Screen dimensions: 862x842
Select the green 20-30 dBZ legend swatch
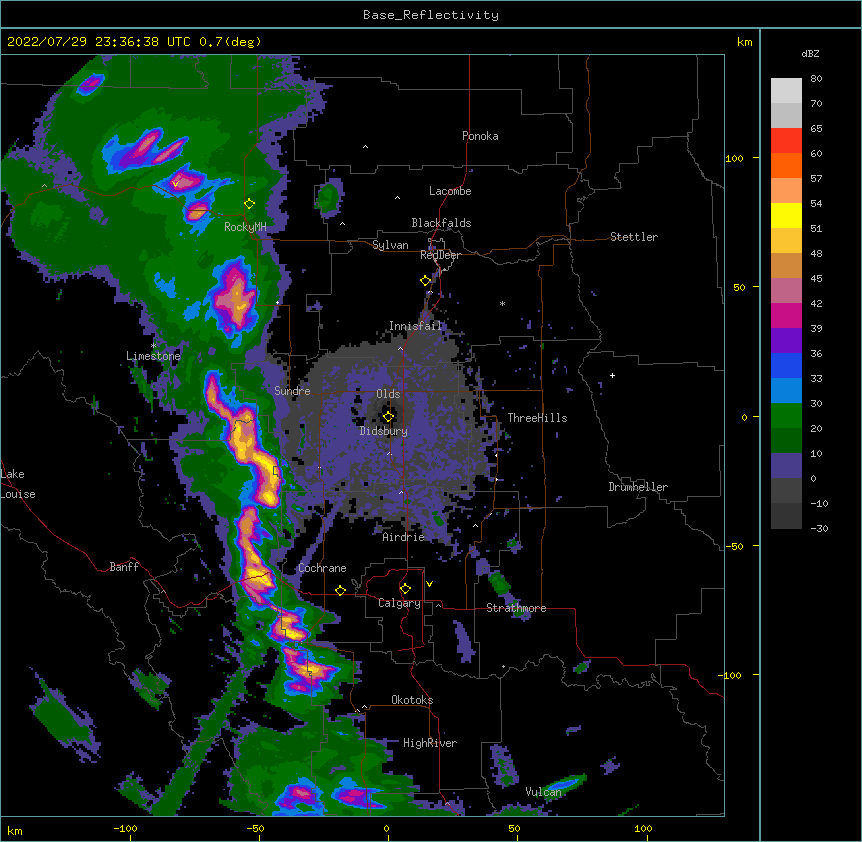(786, 416)
